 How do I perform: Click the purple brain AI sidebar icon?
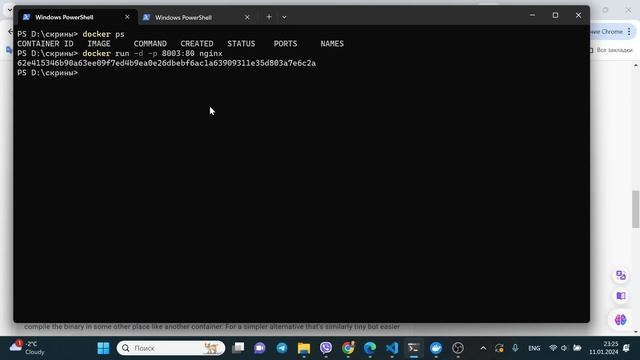(620, 320)
